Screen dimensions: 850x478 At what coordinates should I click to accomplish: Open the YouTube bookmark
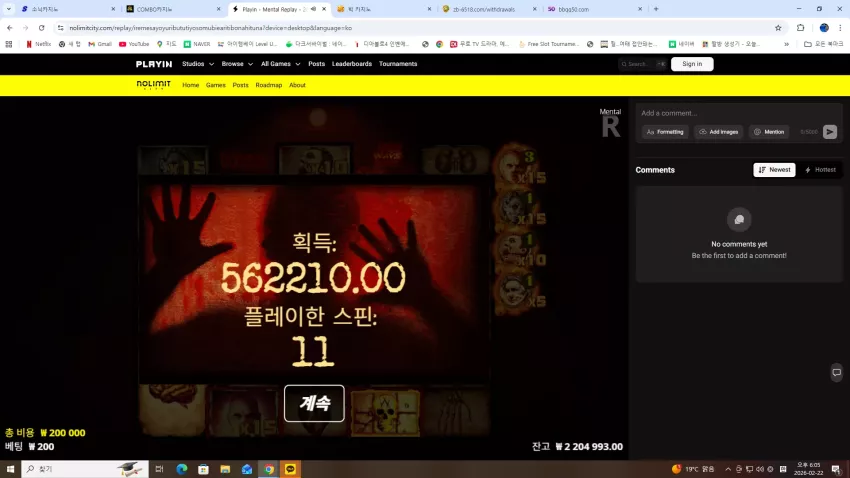(x=134, y=44)
